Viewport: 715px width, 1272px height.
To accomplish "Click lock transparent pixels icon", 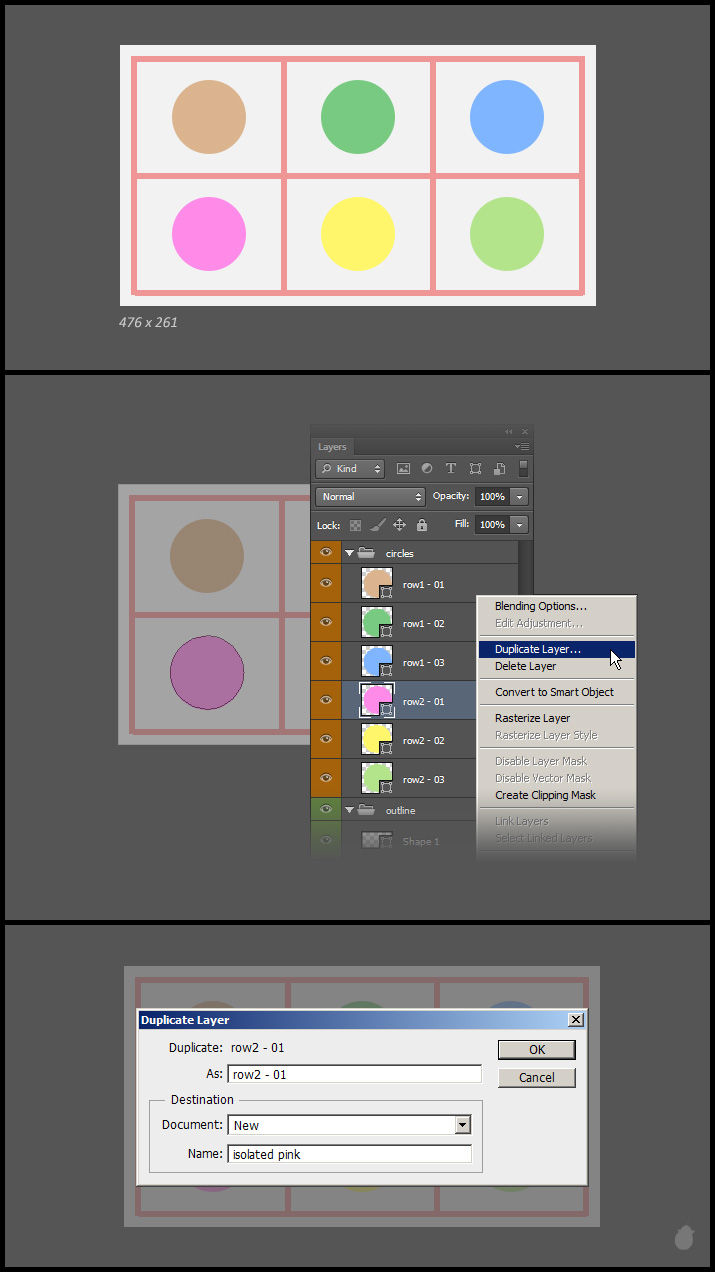I will [355, 525].
